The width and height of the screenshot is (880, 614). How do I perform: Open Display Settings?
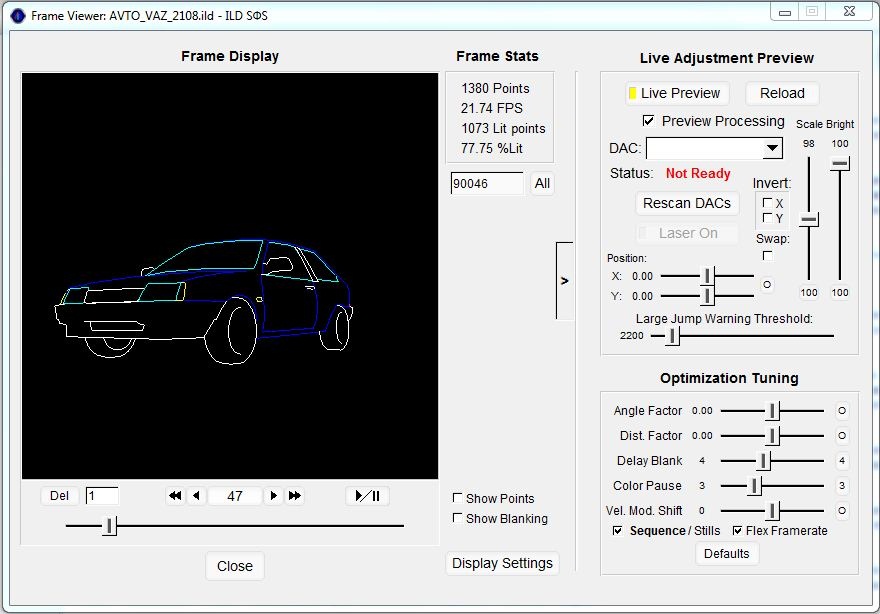(x=502, y=563)
